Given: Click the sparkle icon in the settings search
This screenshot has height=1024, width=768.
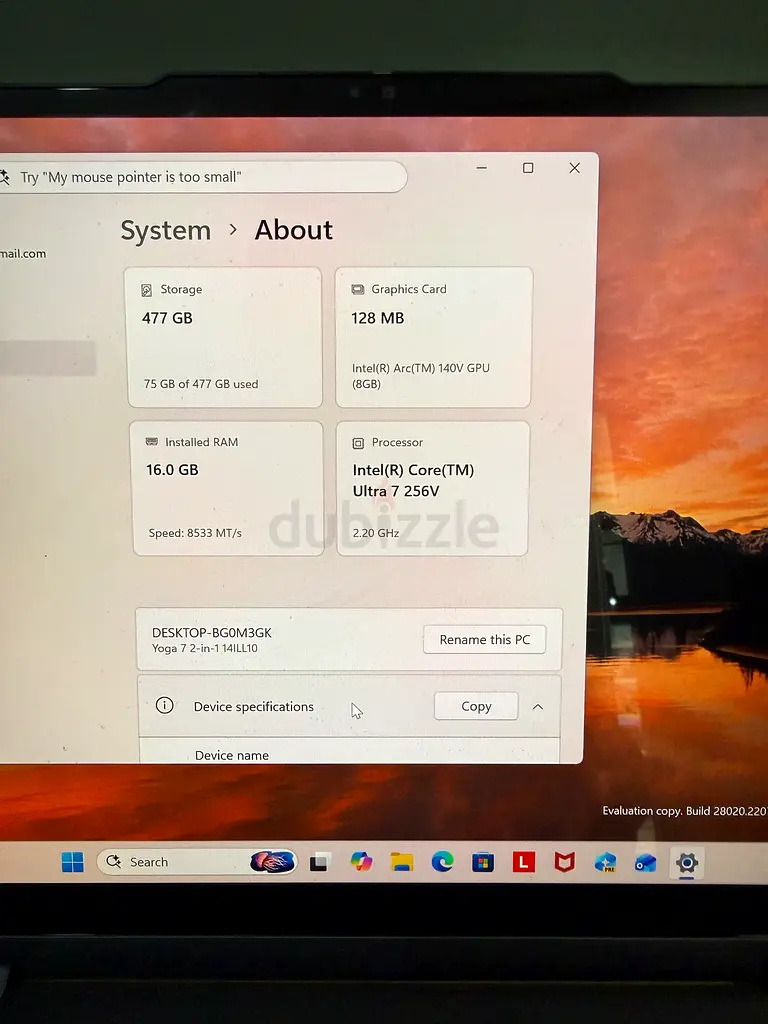Looking at the screenshot, I should click(x=4, y=177).
